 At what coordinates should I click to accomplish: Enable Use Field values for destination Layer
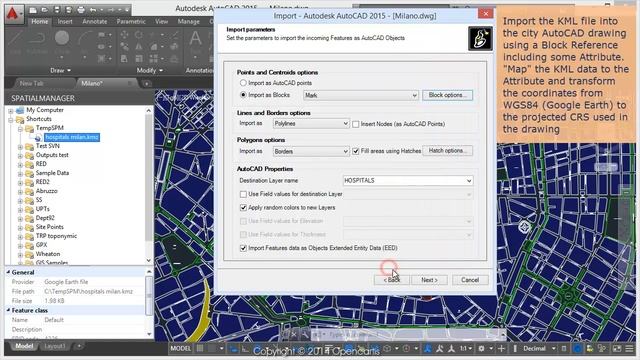click(243, 194)
